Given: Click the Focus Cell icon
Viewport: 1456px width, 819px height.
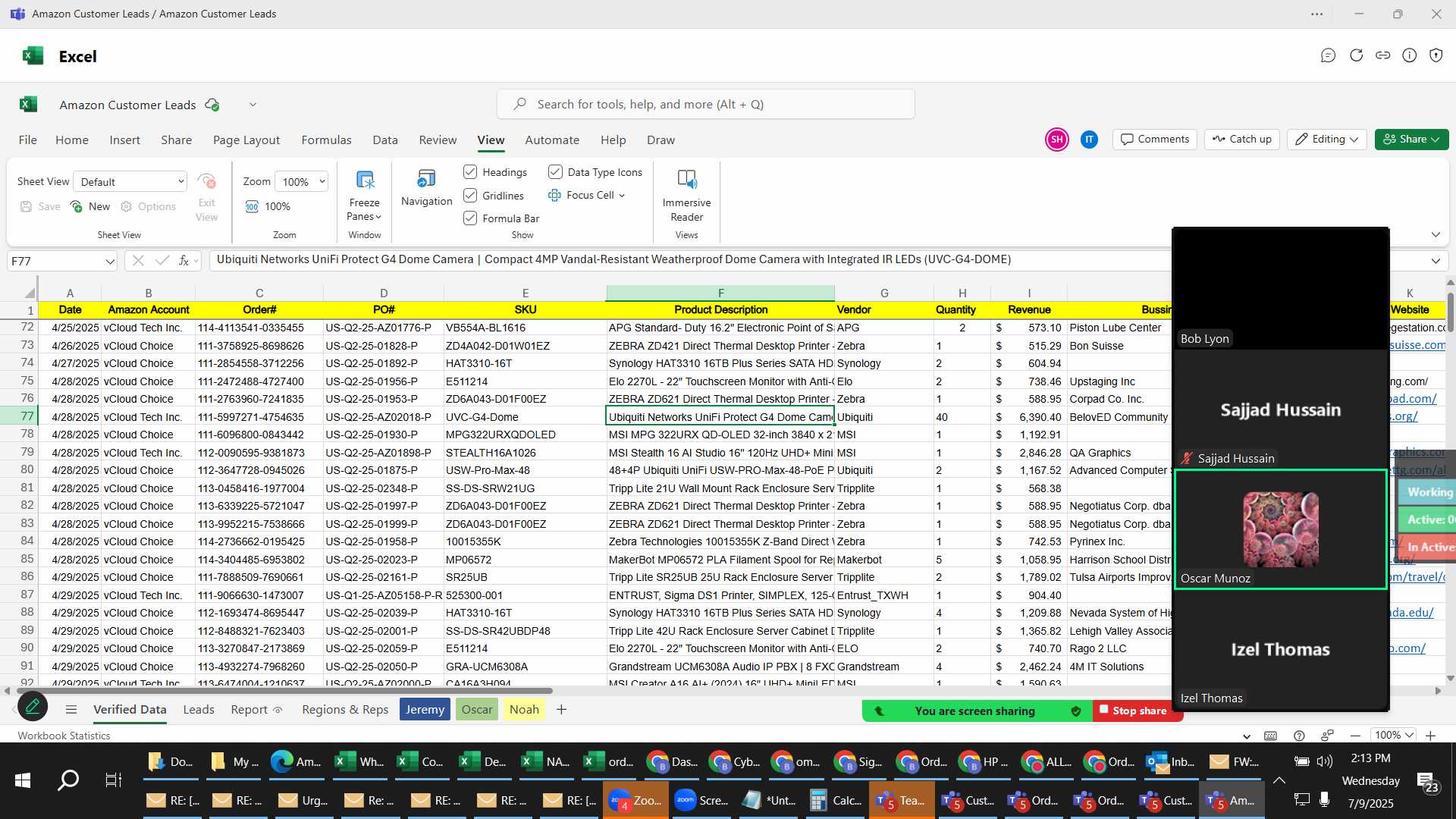Looking at the screenshot, I should [x=555, y=195].
